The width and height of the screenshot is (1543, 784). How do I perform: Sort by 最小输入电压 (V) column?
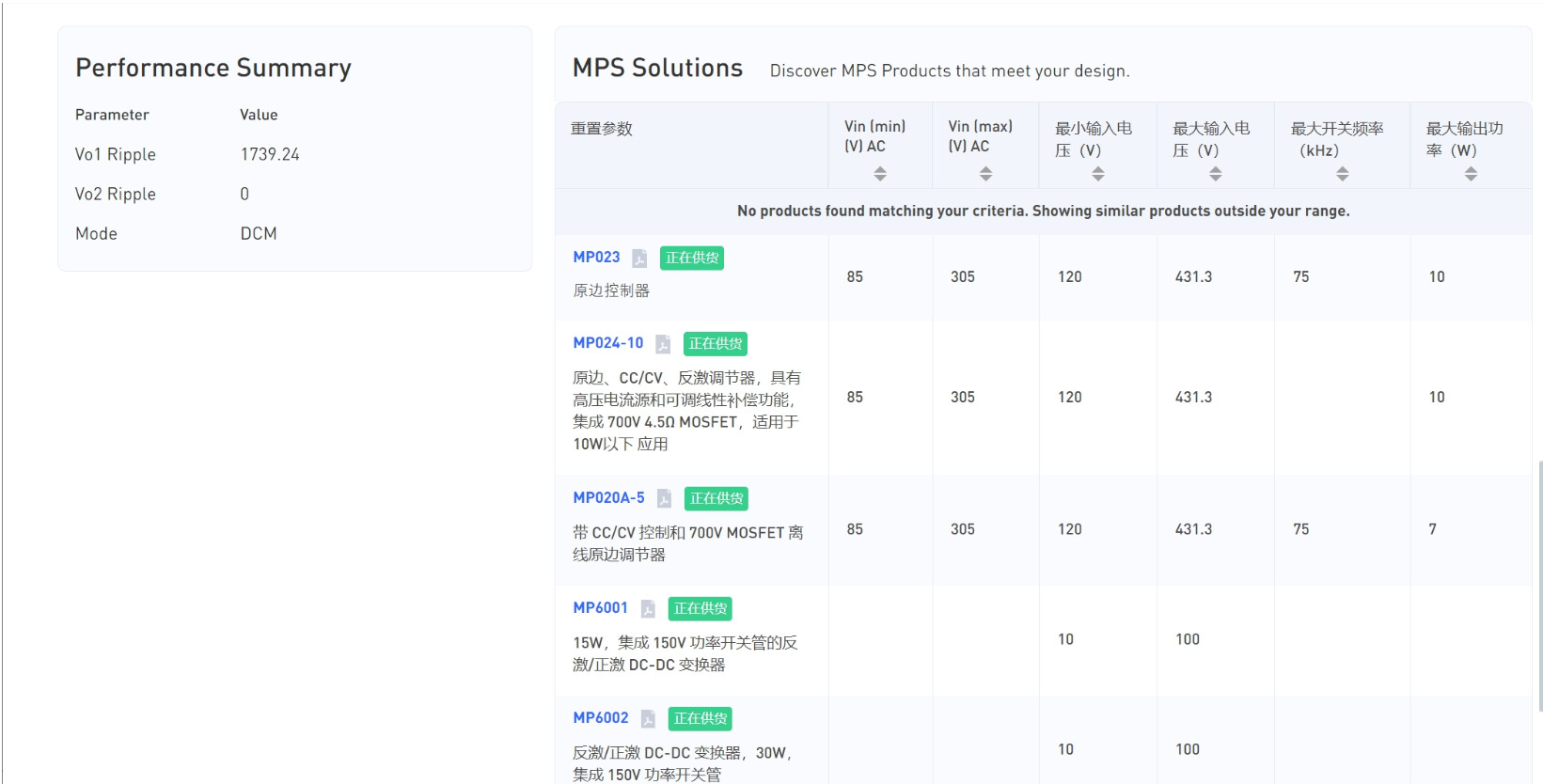click(x=1098, y=174)
